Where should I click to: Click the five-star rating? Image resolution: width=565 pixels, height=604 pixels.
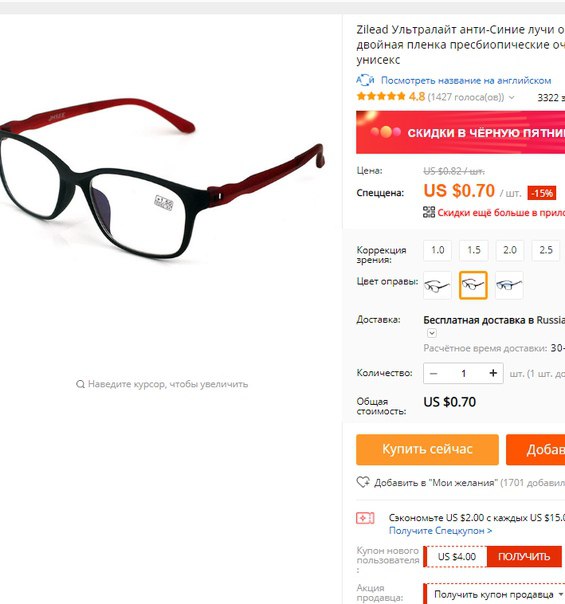click(381, 96)
